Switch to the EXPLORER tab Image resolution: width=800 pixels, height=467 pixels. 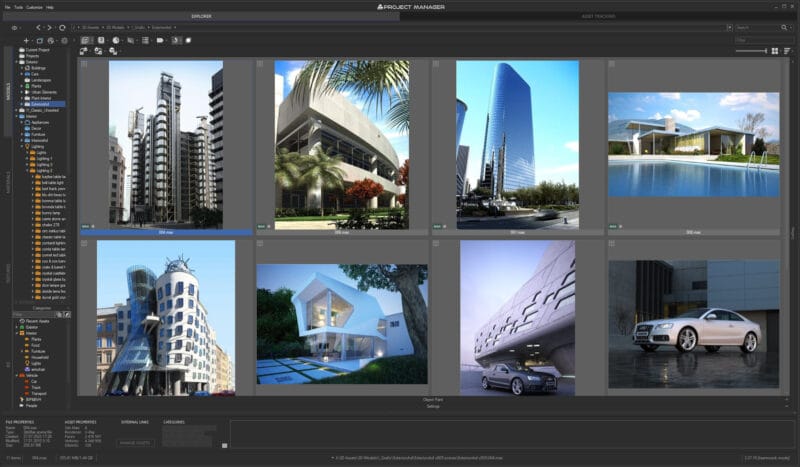(202, 16)
